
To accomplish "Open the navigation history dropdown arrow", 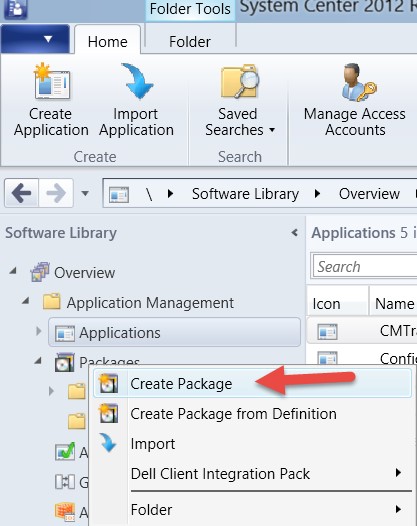I will coord(85,193).
